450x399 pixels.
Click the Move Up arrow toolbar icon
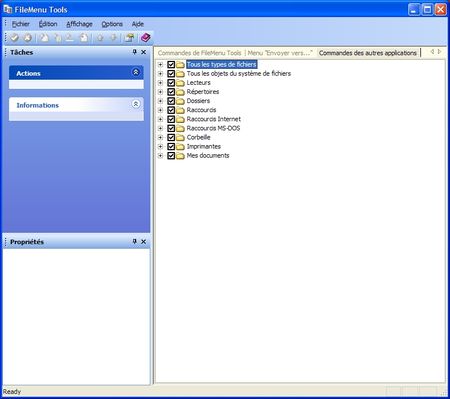100,38
